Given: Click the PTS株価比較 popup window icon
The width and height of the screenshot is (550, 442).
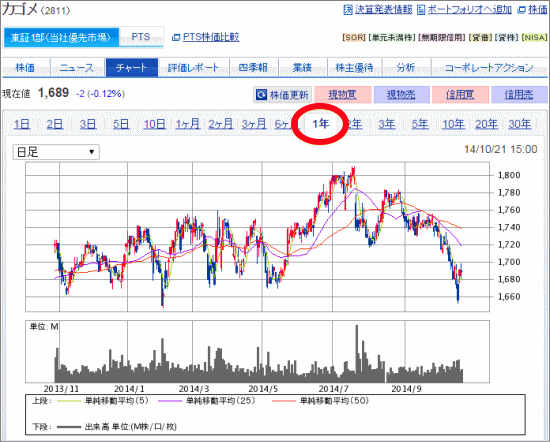Looking at the screenshot, I should pyautogui.click(x=176, y=37).
